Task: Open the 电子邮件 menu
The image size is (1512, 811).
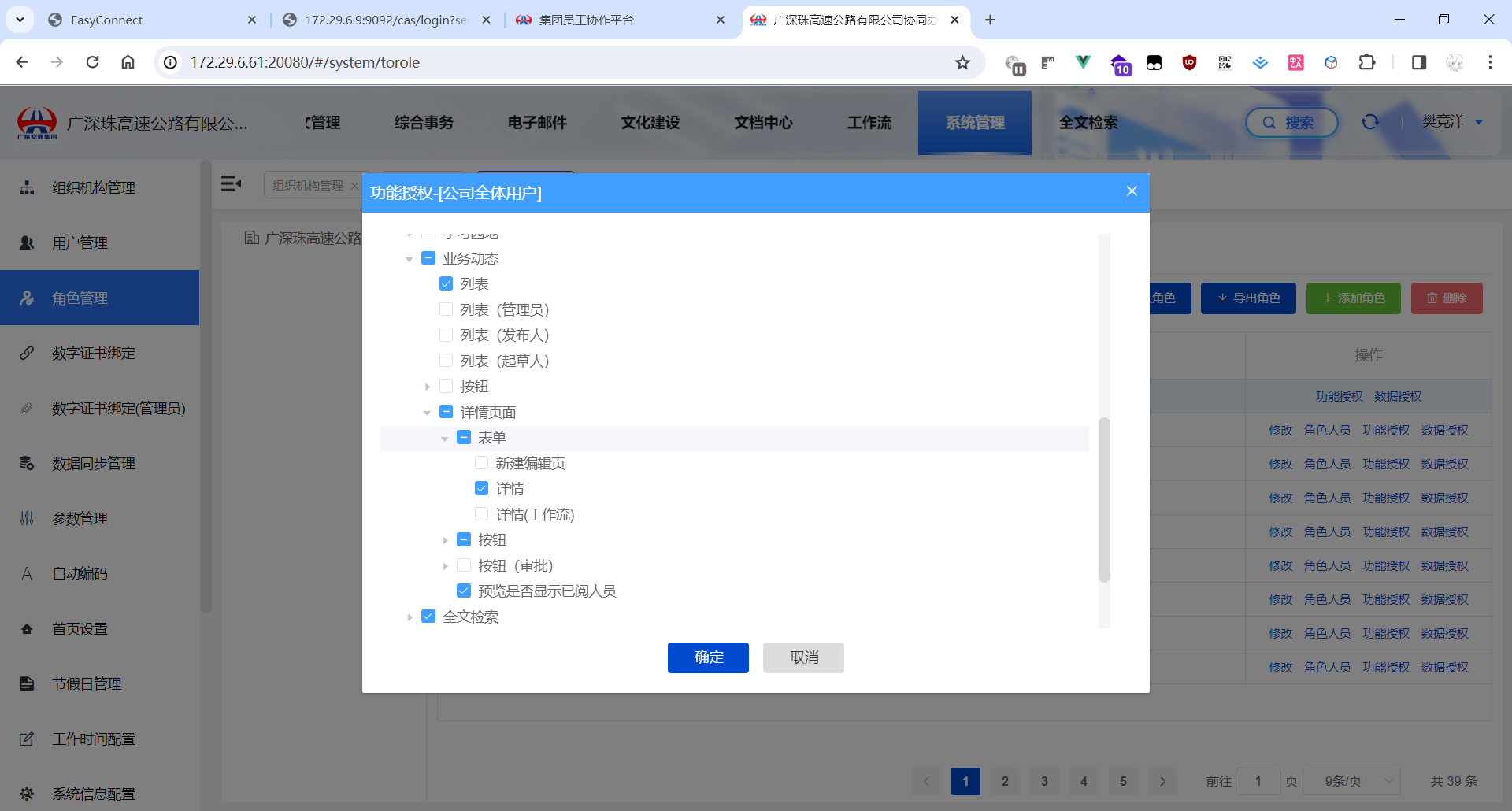Action: pos(537,122)
